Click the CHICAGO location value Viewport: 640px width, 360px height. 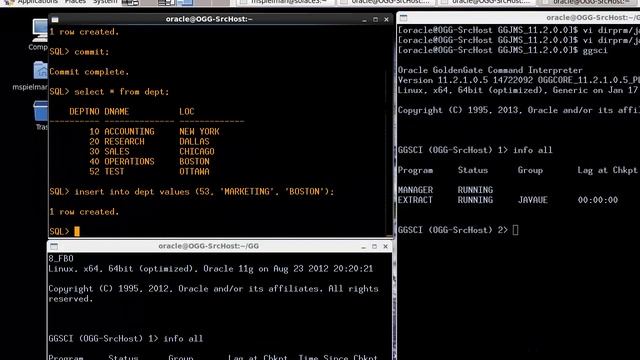coord(197,151)
